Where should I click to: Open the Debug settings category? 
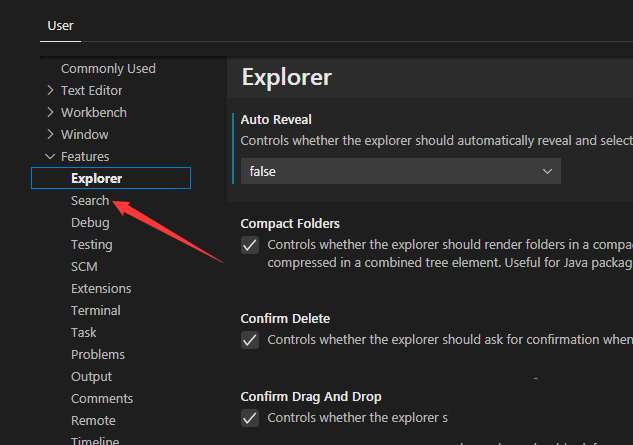[x=90, y=223]
